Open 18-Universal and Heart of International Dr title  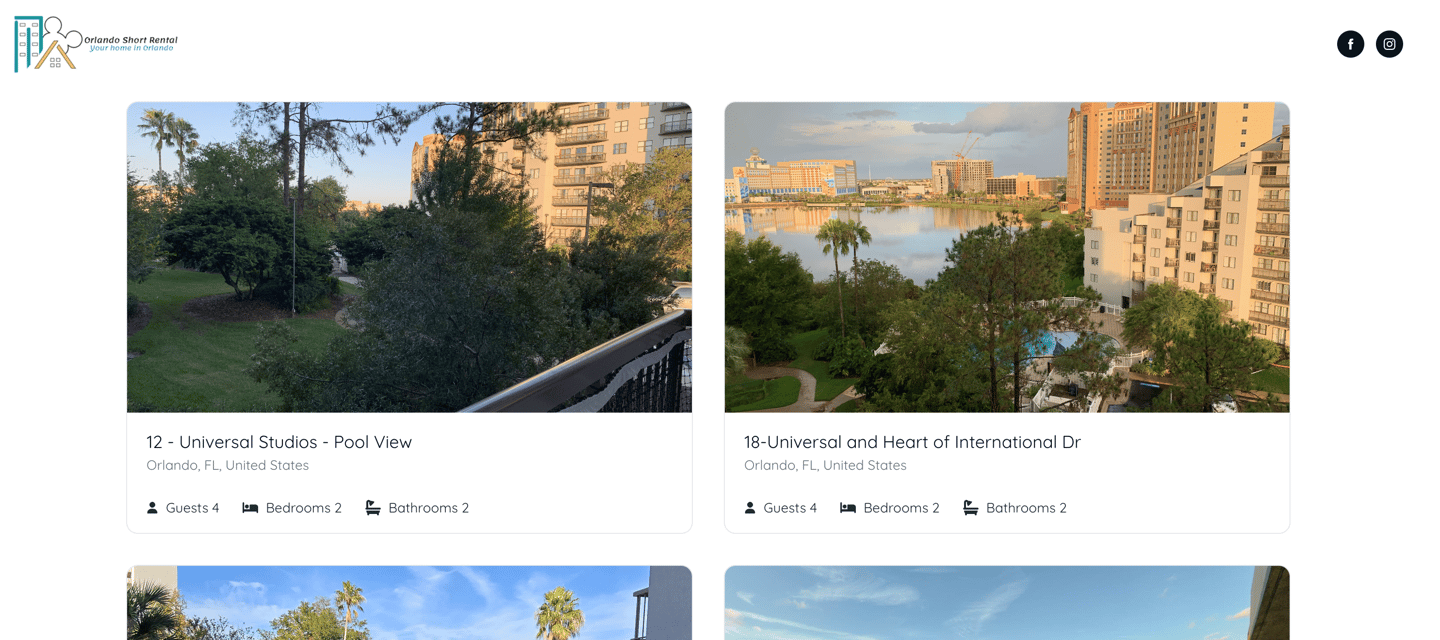pos(912,442)
